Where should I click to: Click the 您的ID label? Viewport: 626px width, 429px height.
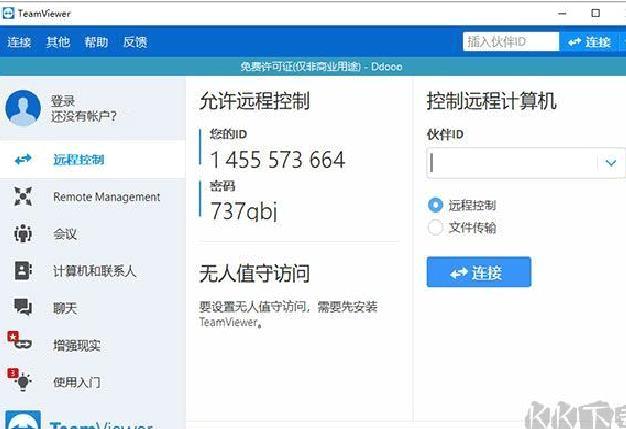pos(228,134)
